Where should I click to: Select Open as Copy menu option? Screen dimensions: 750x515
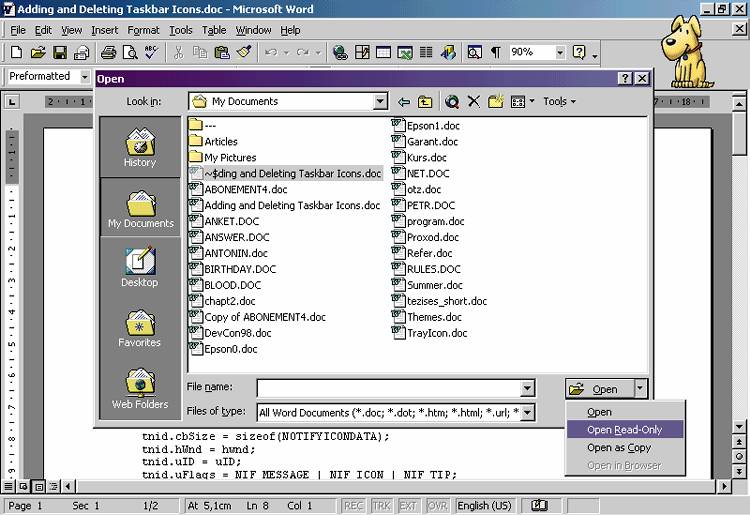[x=619, y=448]
